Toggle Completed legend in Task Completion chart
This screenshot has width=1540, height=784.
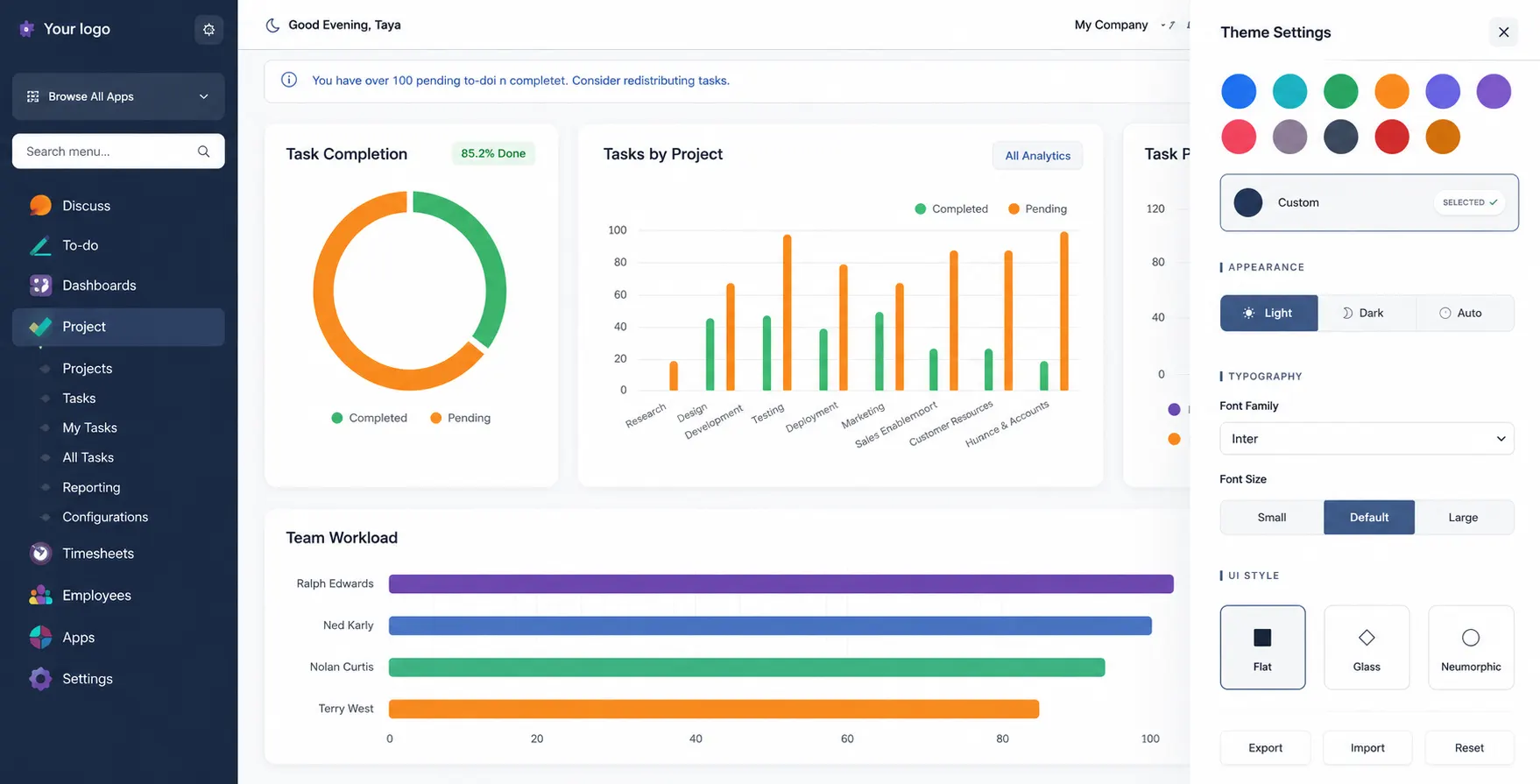tap(370, 419)
